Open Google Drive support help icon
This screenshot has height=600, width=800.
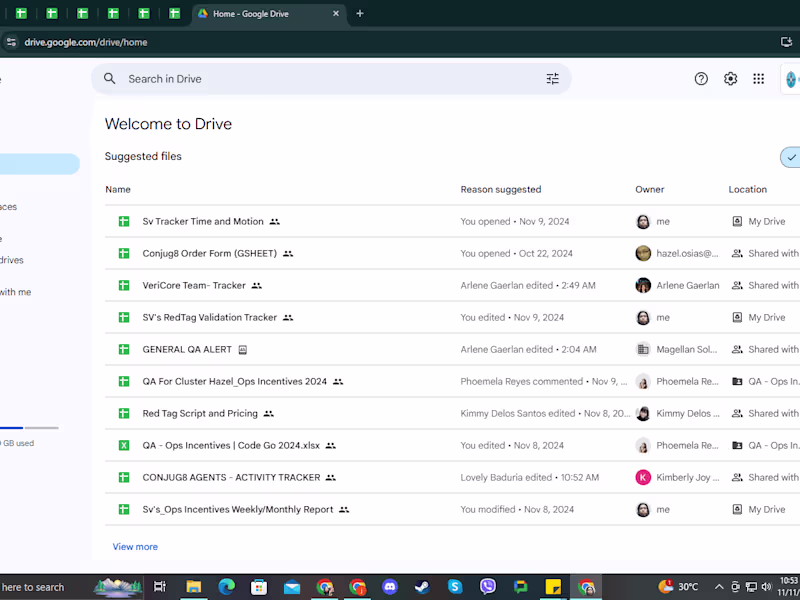(701, 79)
